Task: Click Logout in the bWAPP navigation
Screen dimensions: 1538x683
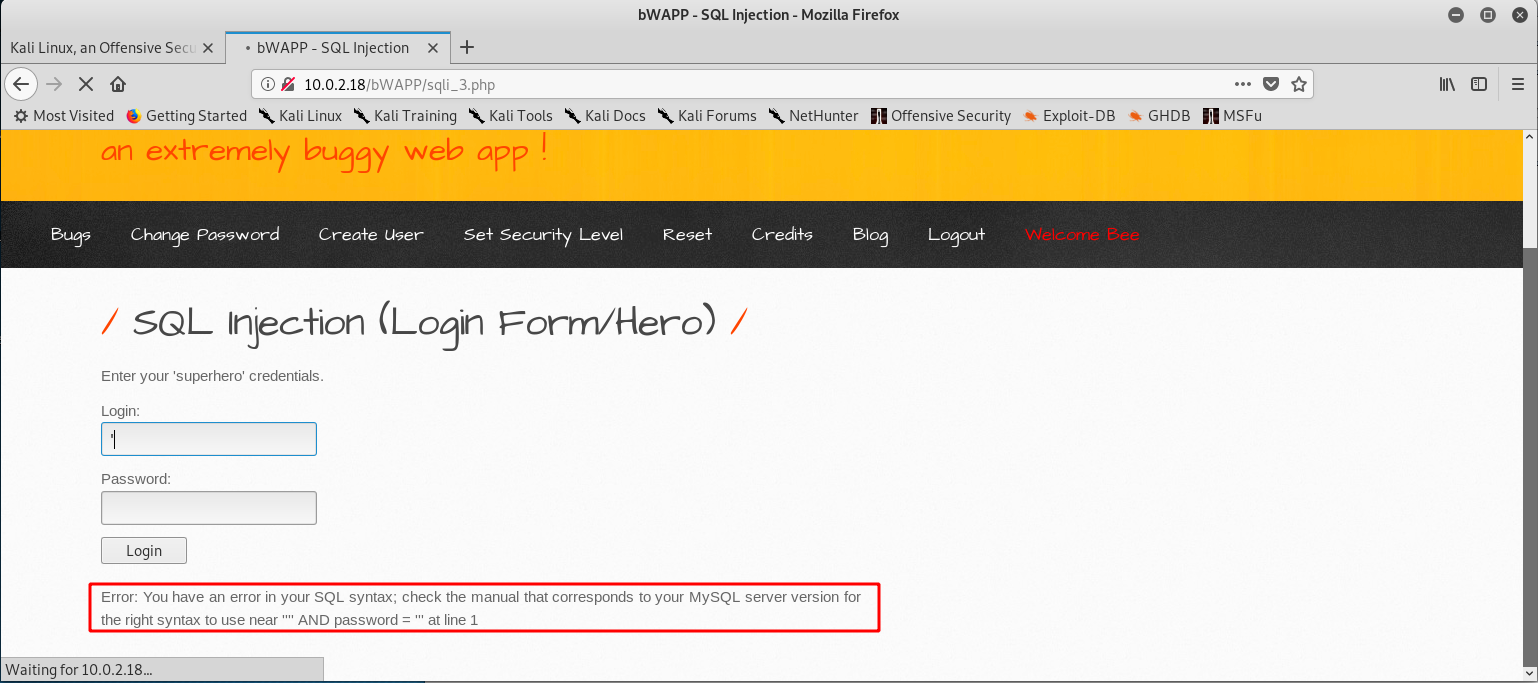Action: (956, 234)
